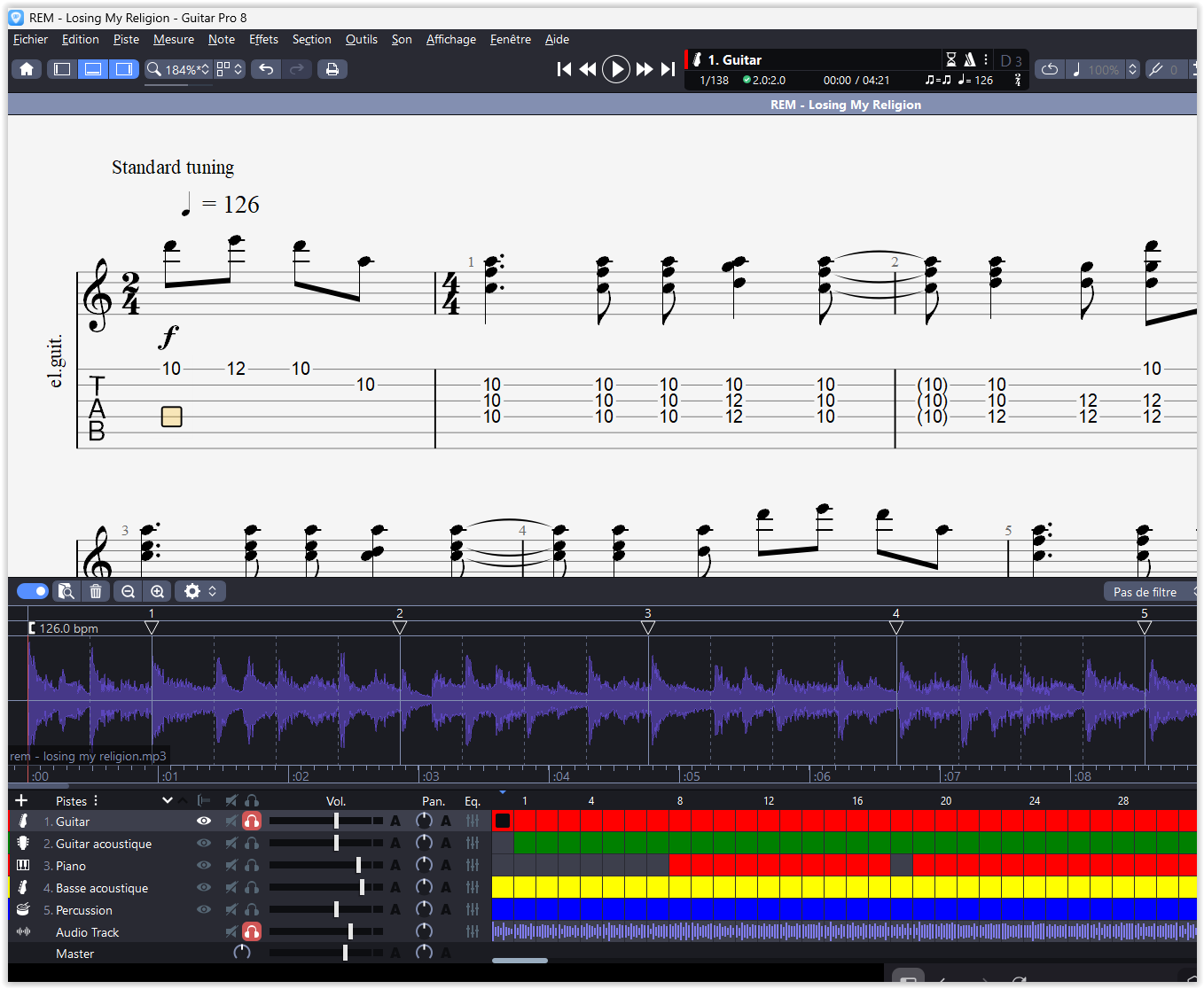The image size is (1204, 989).
Task: Zoom out the audio waveform
Action: pyautogui.click(x=129, y=591)
